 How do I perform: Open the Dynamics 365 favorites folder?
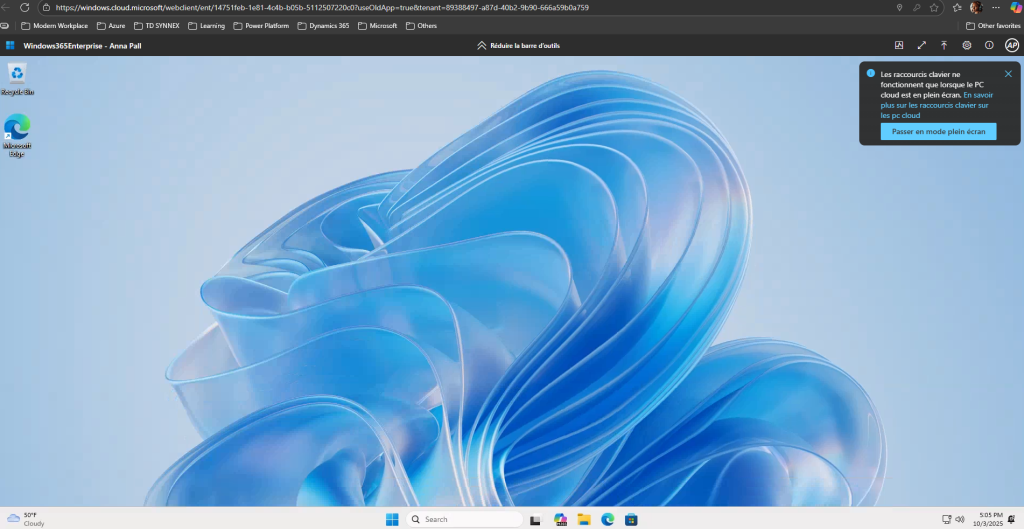[x=324, y=26]
